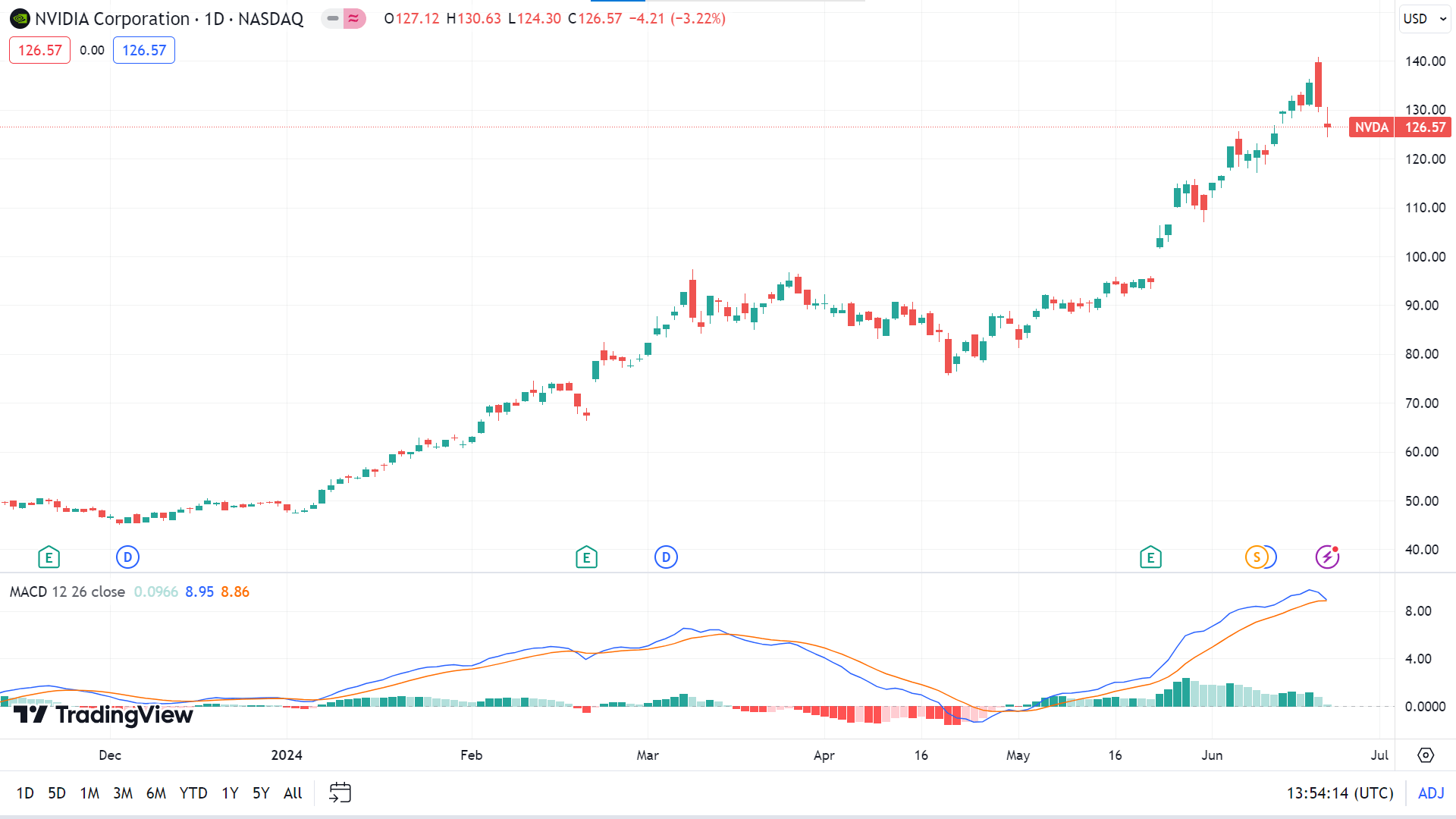Image resolution: width=1456 pixels, height=819 pixels.
Task: Click the Jun date axis label
Action: click(x=1212, y=755)
